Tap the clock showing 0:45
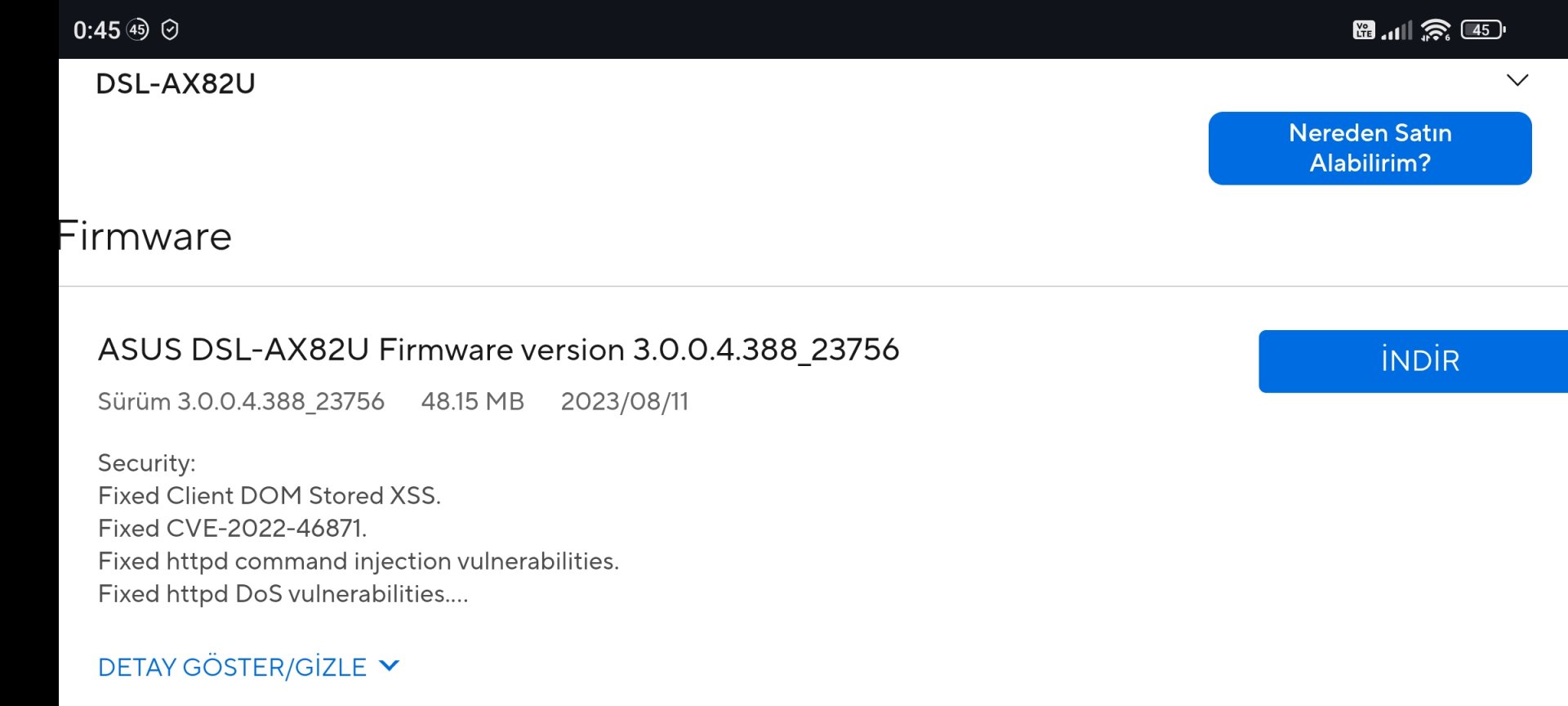1568x706 pixels. (96, 30)
